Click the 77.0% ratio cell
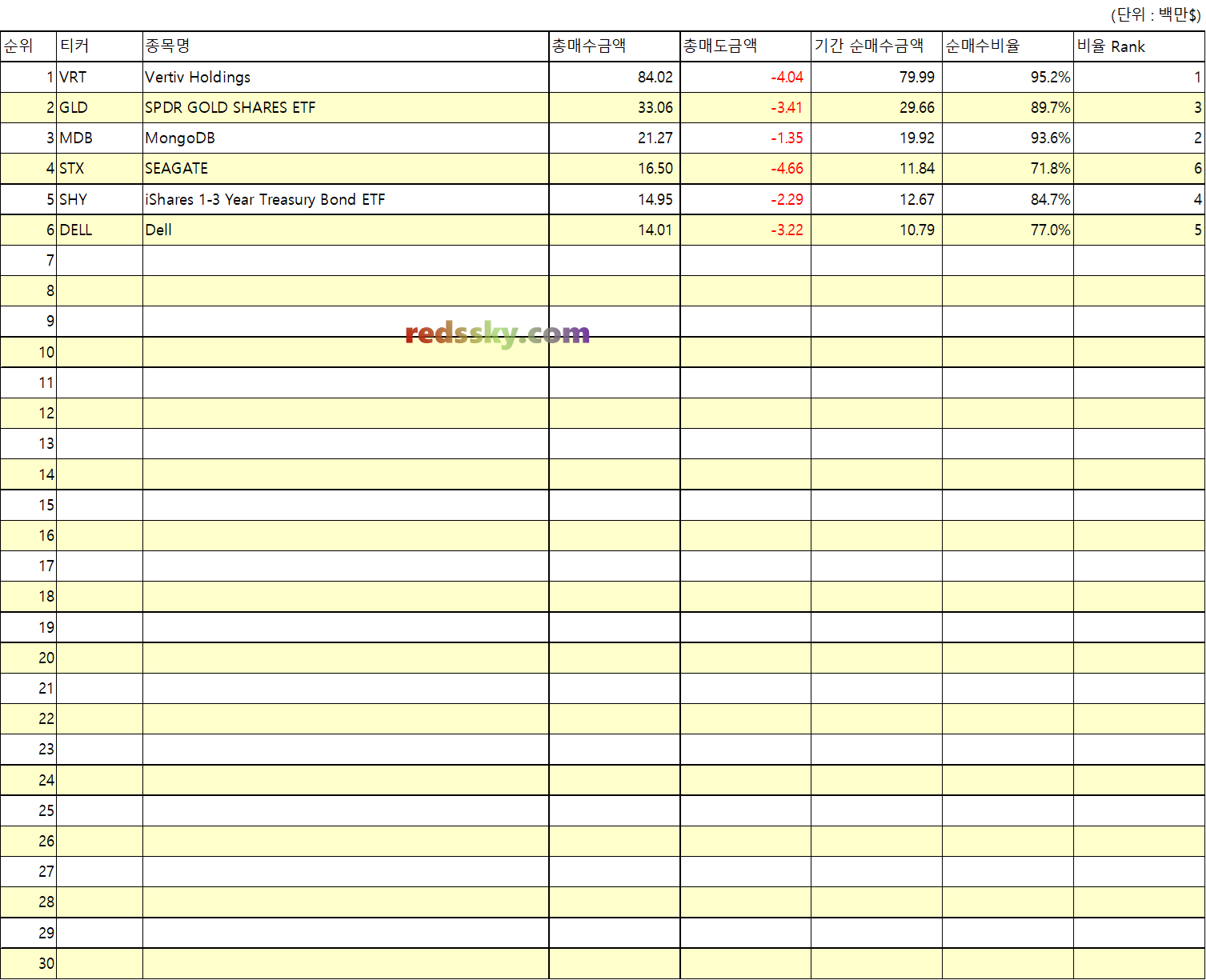 tap(1008, 230)
